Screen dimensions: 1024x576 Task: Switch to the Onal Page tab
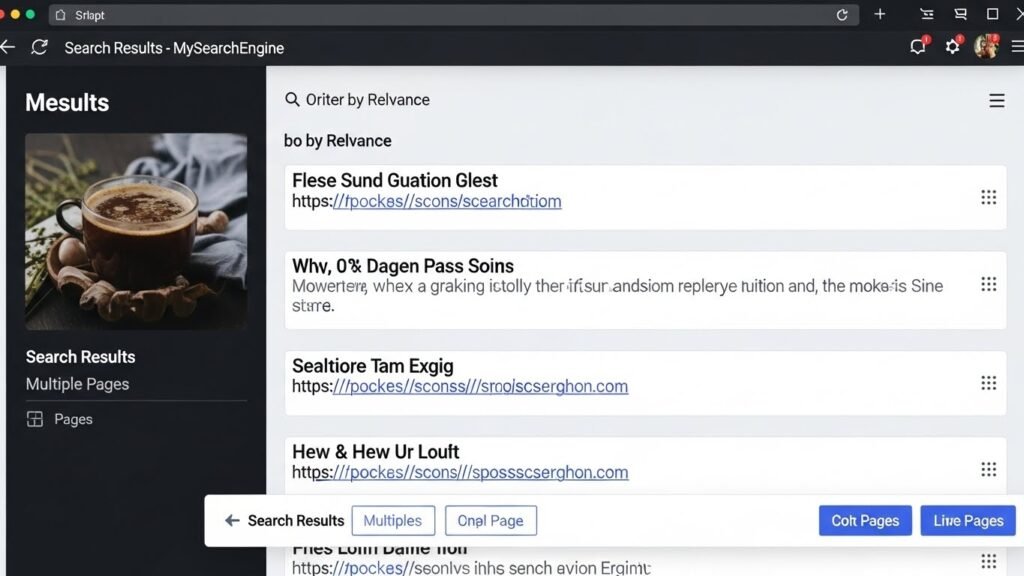(490, 521)
